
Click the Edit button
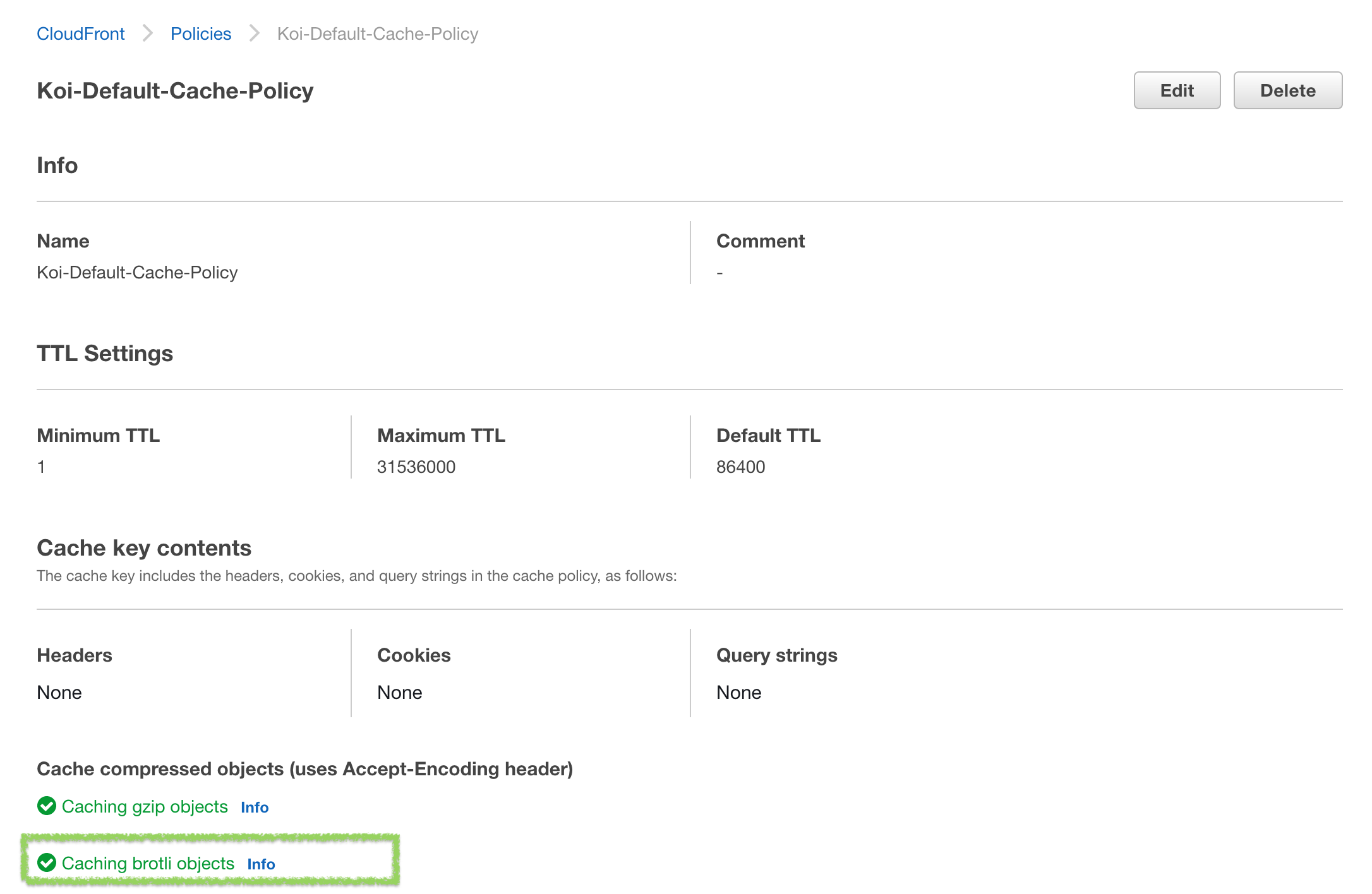coord(1177,90)
